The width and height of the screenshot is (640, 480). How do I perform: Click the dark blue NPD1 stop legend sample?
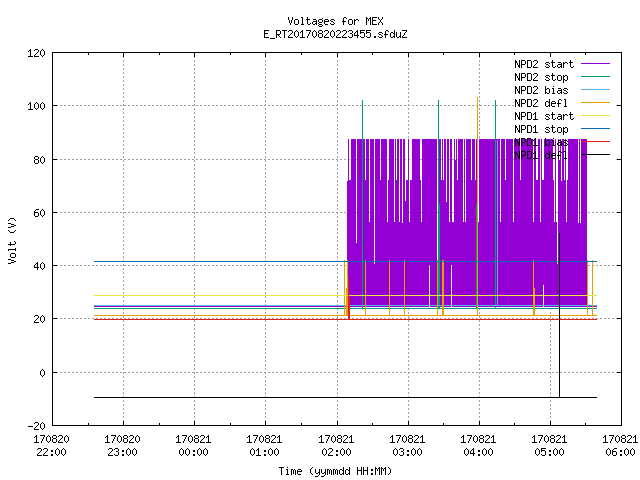click(x=596, y=129)
